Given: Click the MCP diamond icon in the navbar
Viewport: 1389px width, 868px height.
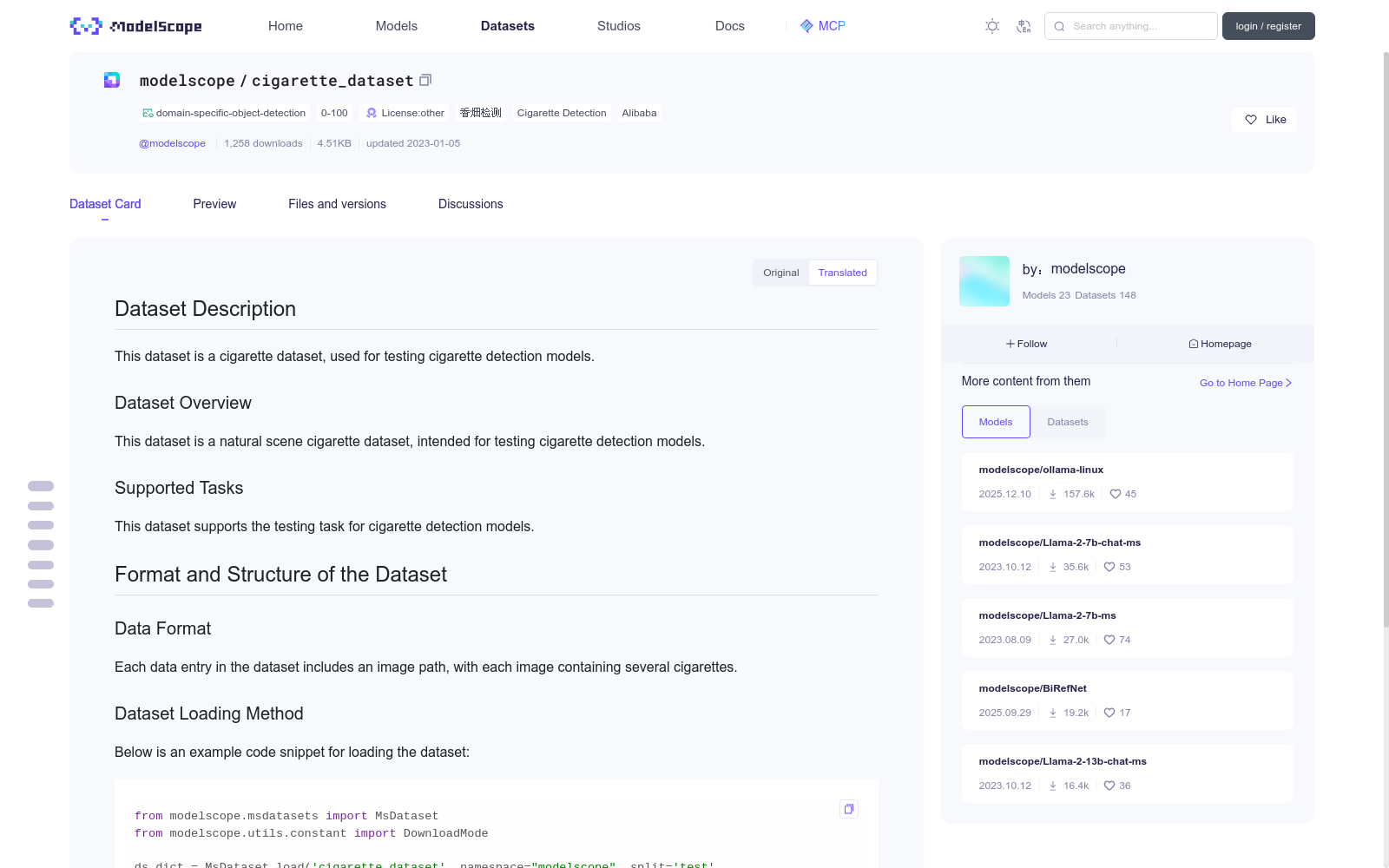Looking at the screenshot, I should (806, 26).
